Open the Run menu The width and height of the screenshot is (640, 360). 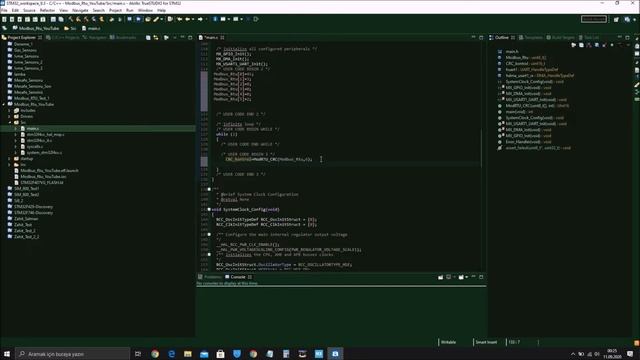pyautogui.click(x=129, y=10)
